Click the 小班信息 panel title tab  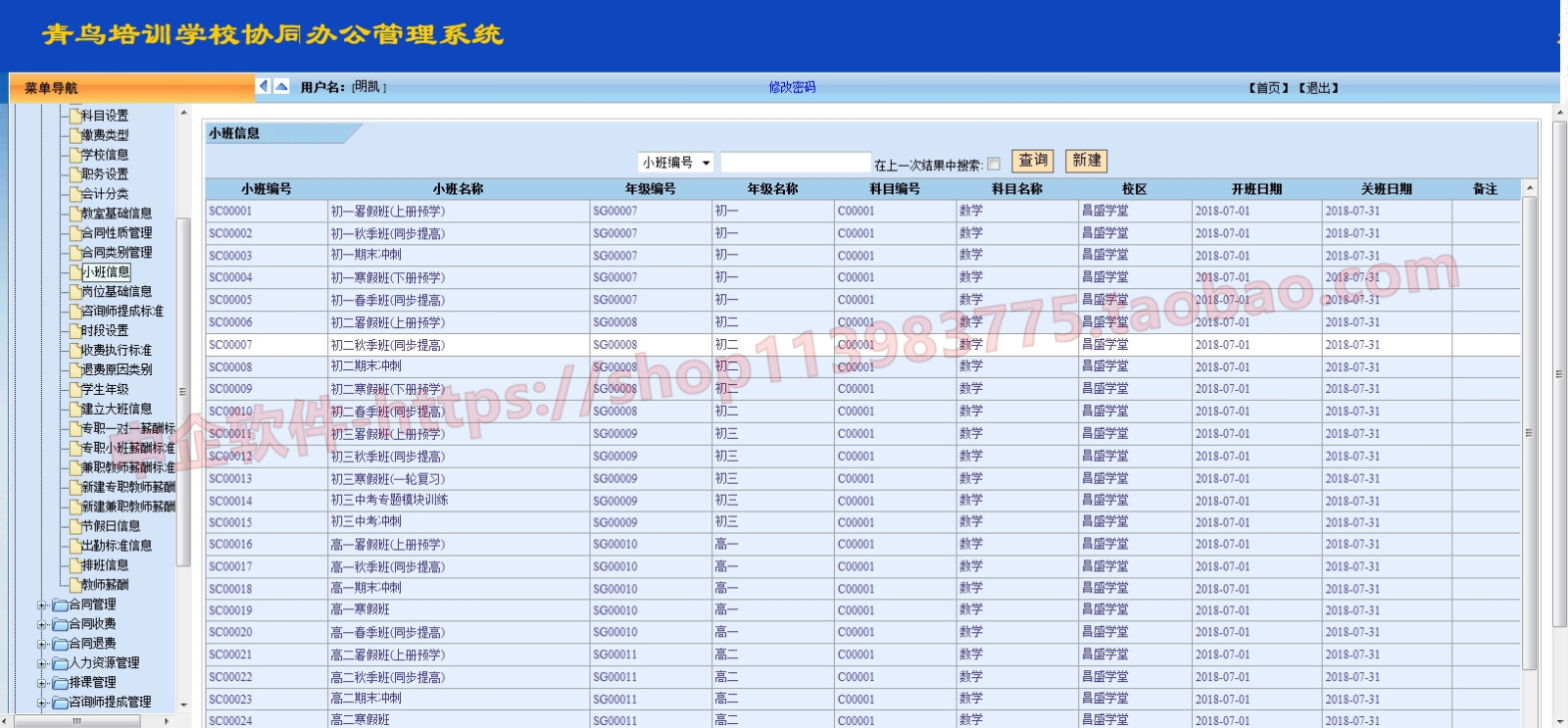coord(234,133)
